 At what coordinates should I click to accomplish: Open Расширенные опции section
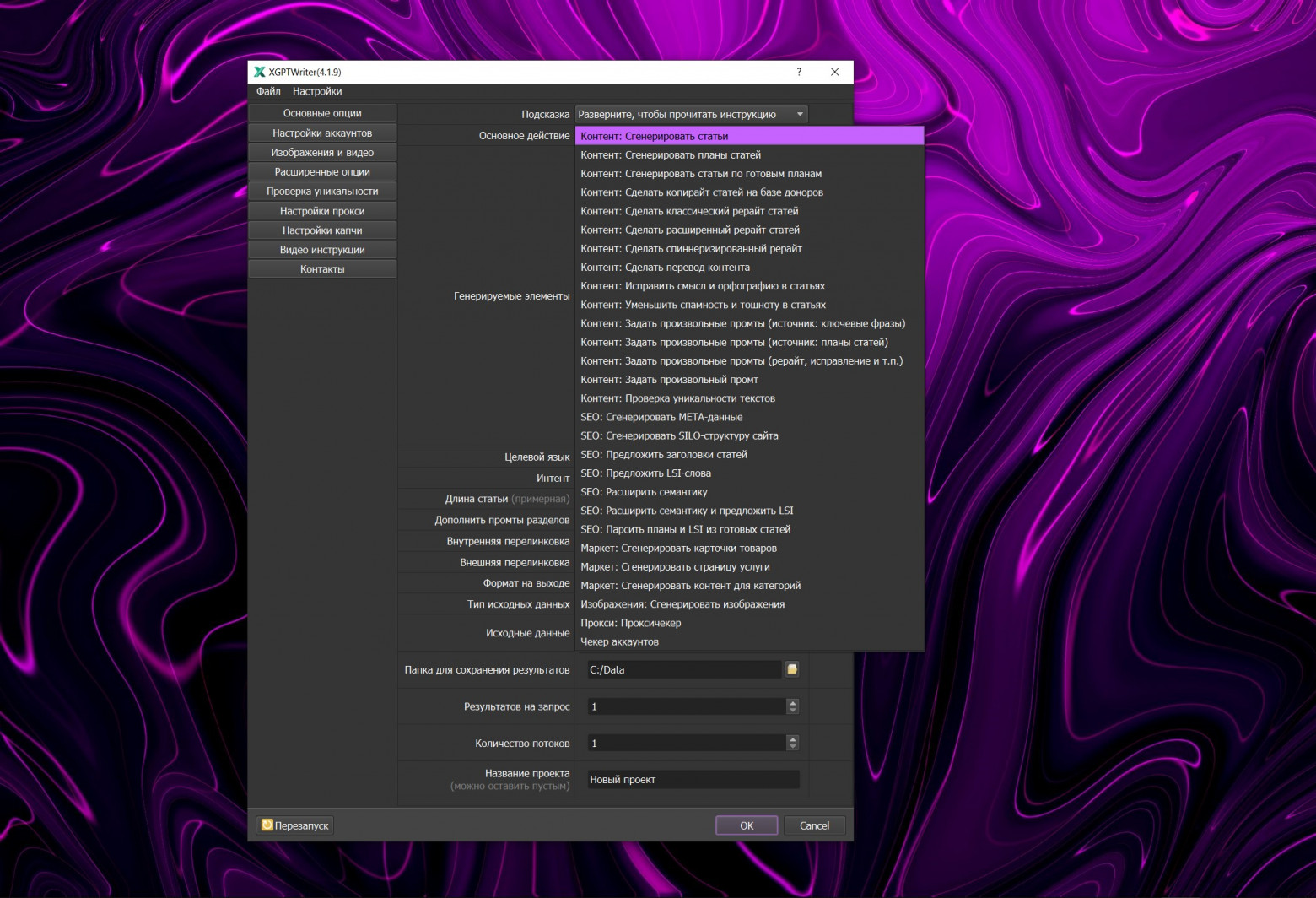(x=322, y=171)
